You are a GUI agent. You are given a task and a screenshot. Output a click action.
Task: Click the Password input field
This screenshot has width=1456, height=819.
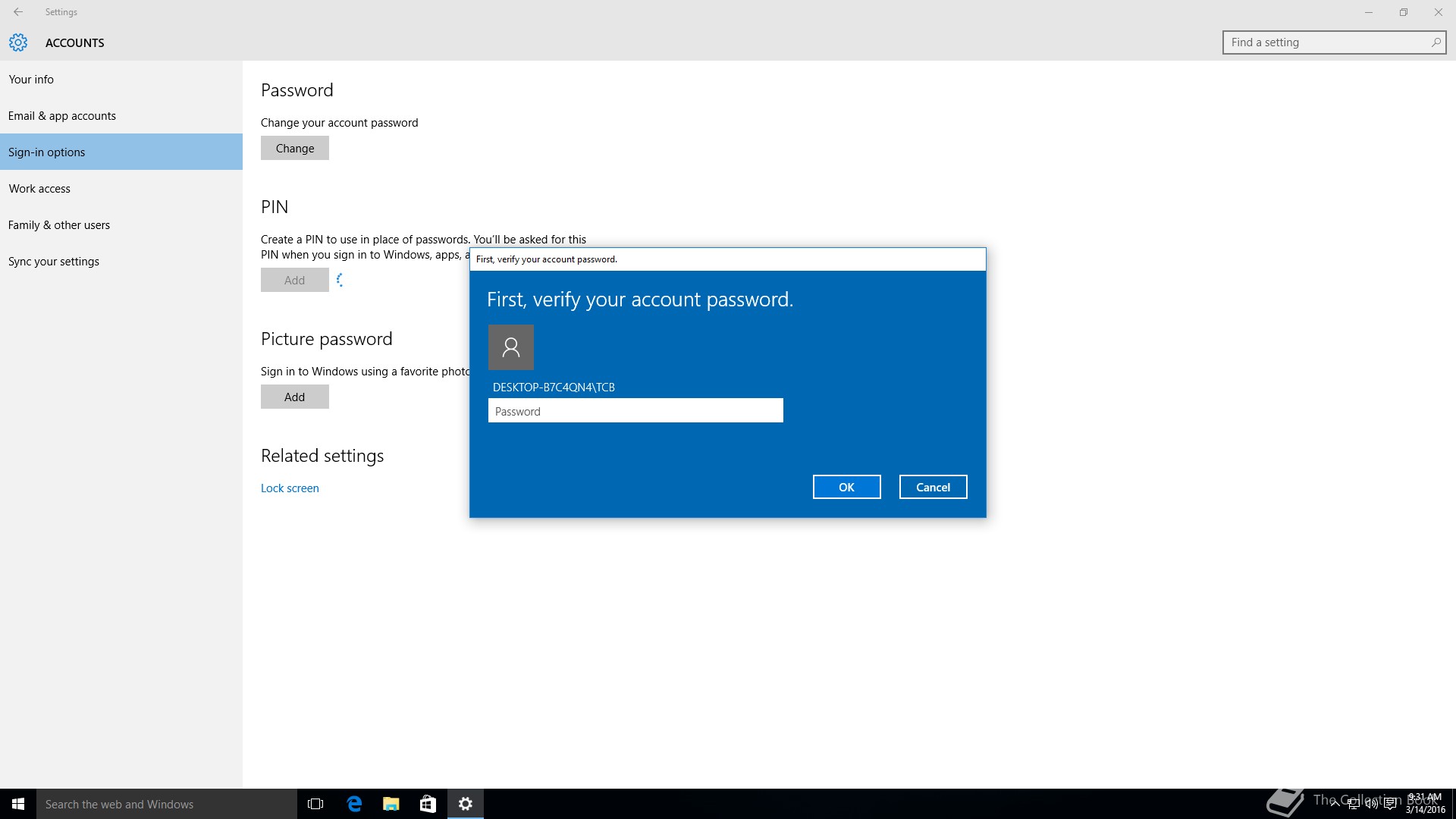[x=635, y=411]
